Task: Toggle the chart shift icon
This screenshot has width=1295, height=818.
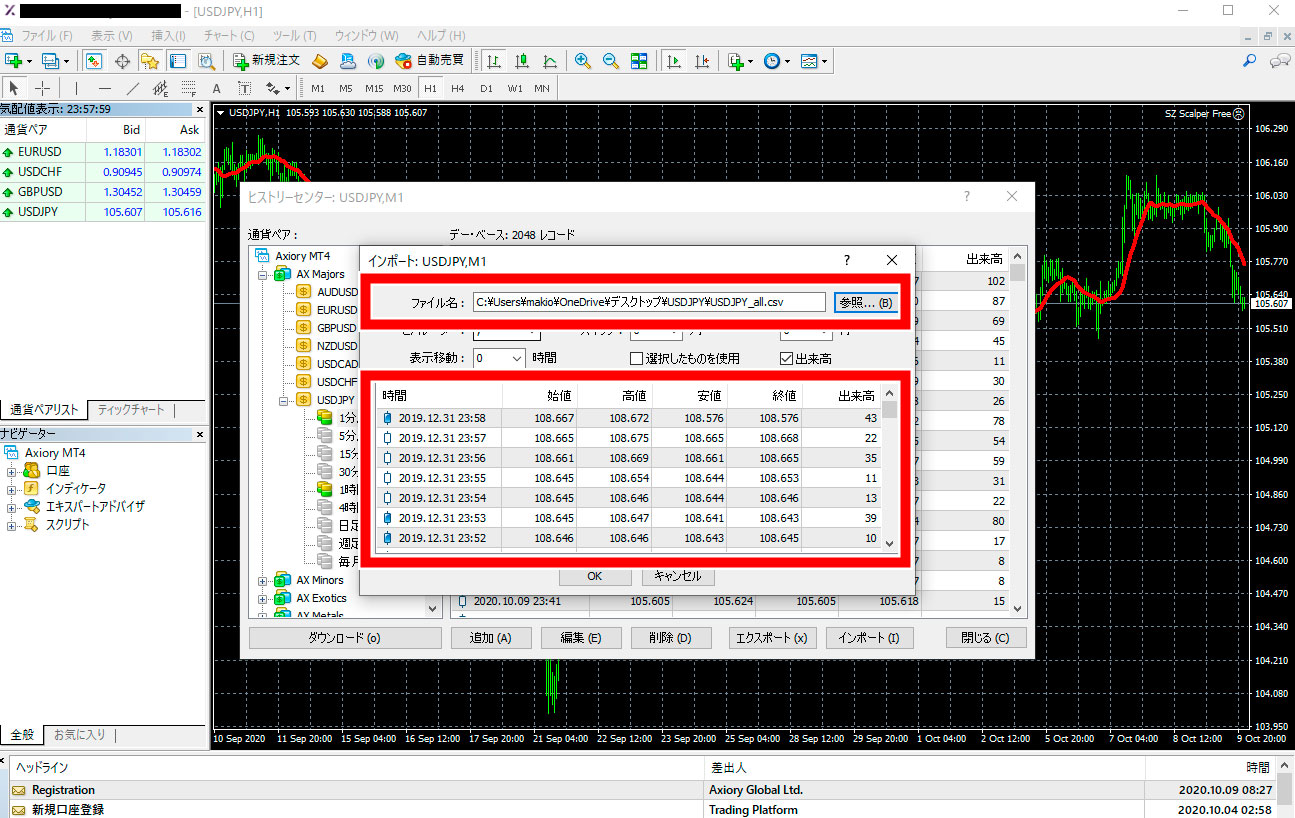Action: point(702,61)
